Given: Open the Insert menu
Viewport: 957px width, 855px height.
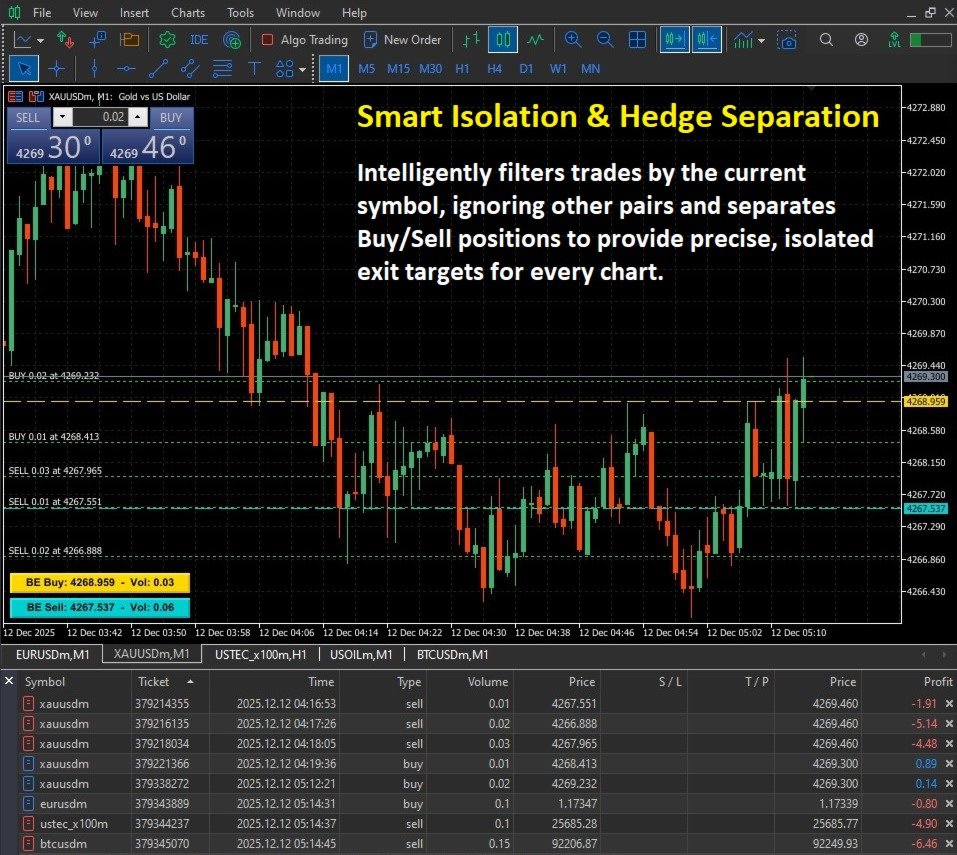Looking at the screenshot, I should point(134,12).
